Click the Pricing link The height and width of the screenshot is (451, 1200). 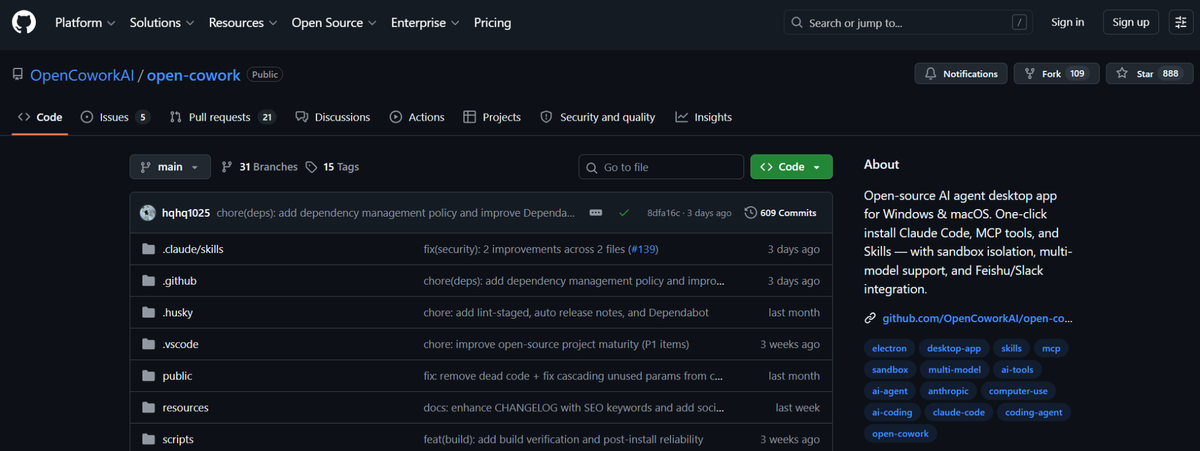pos(492,22)
